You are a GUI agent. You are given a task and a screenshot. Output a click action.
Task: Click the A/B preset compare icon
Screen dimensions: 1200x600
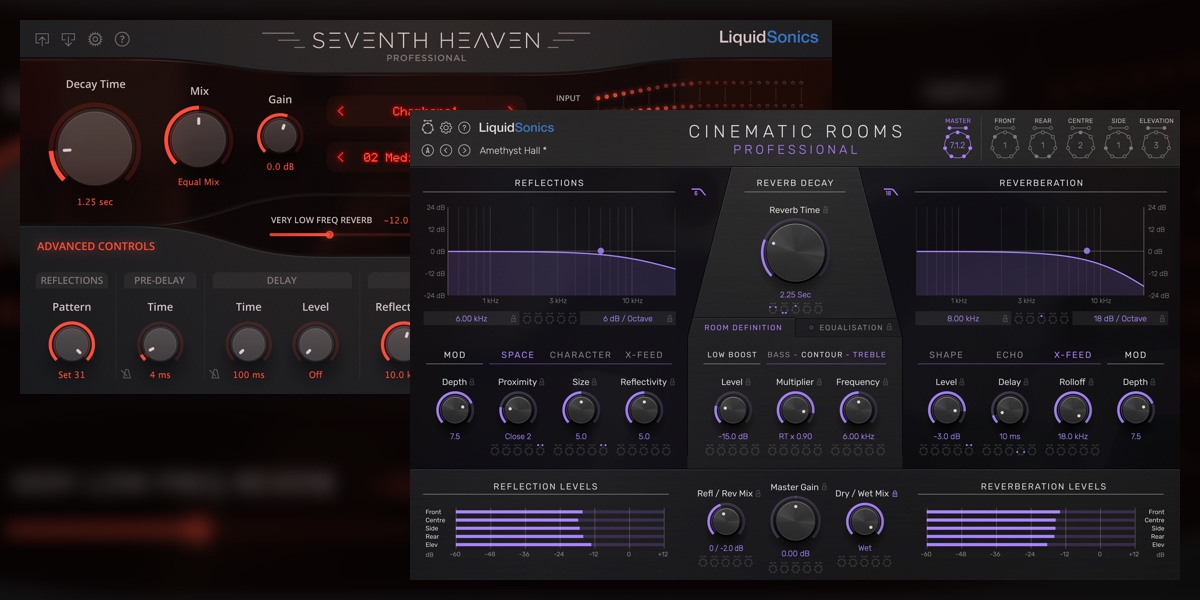(x=428, y=150)
